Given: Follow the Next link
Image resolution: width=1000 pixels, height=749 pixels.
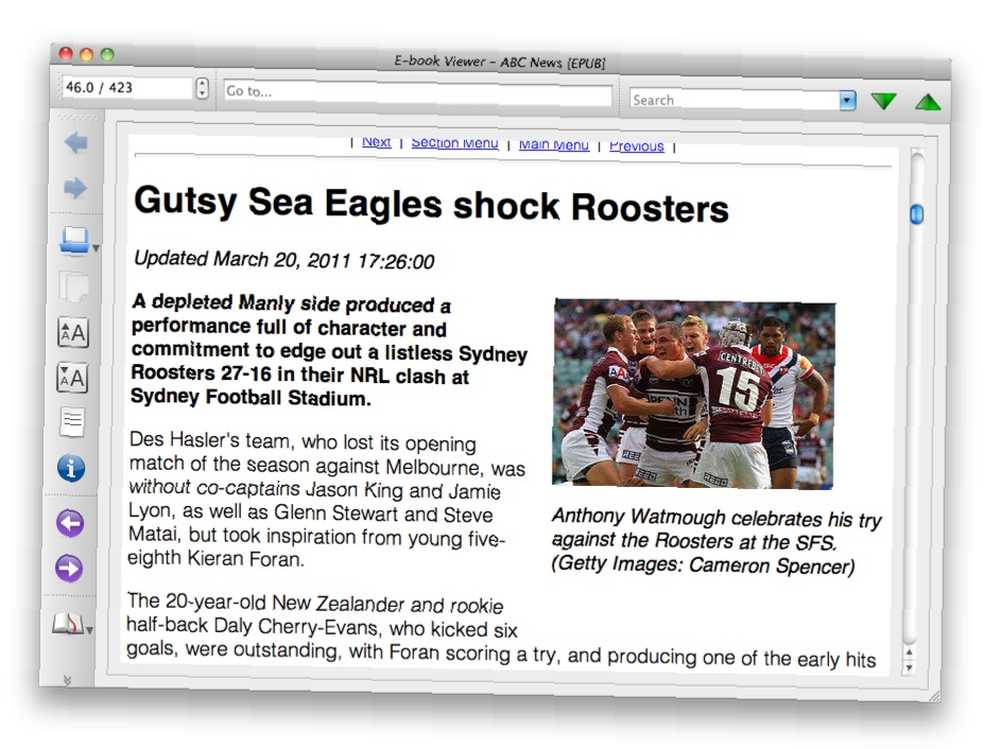Looking at the screenshot, I should (x=376, y=142).
